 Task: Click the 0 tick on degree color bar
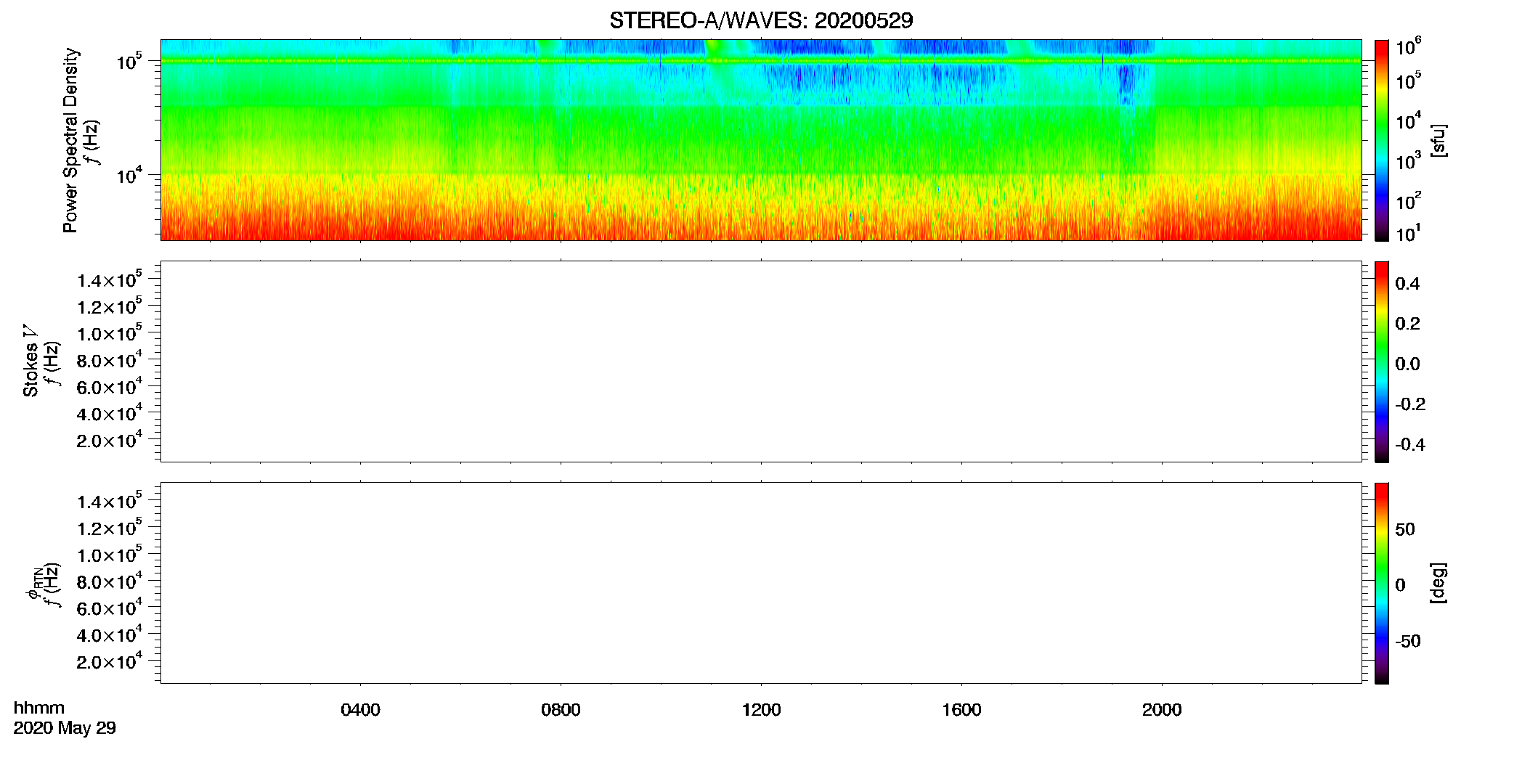pyautogui.click(x=1401, y=585)
